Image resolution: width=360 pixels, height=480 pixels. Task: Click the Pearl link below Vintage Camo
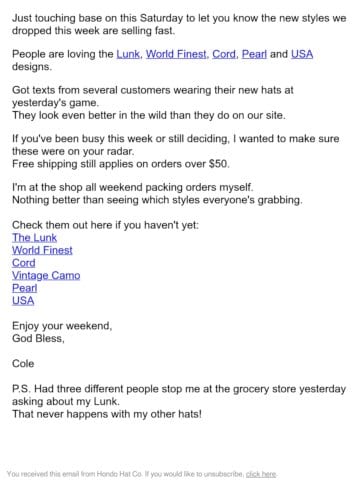point(25,288)
